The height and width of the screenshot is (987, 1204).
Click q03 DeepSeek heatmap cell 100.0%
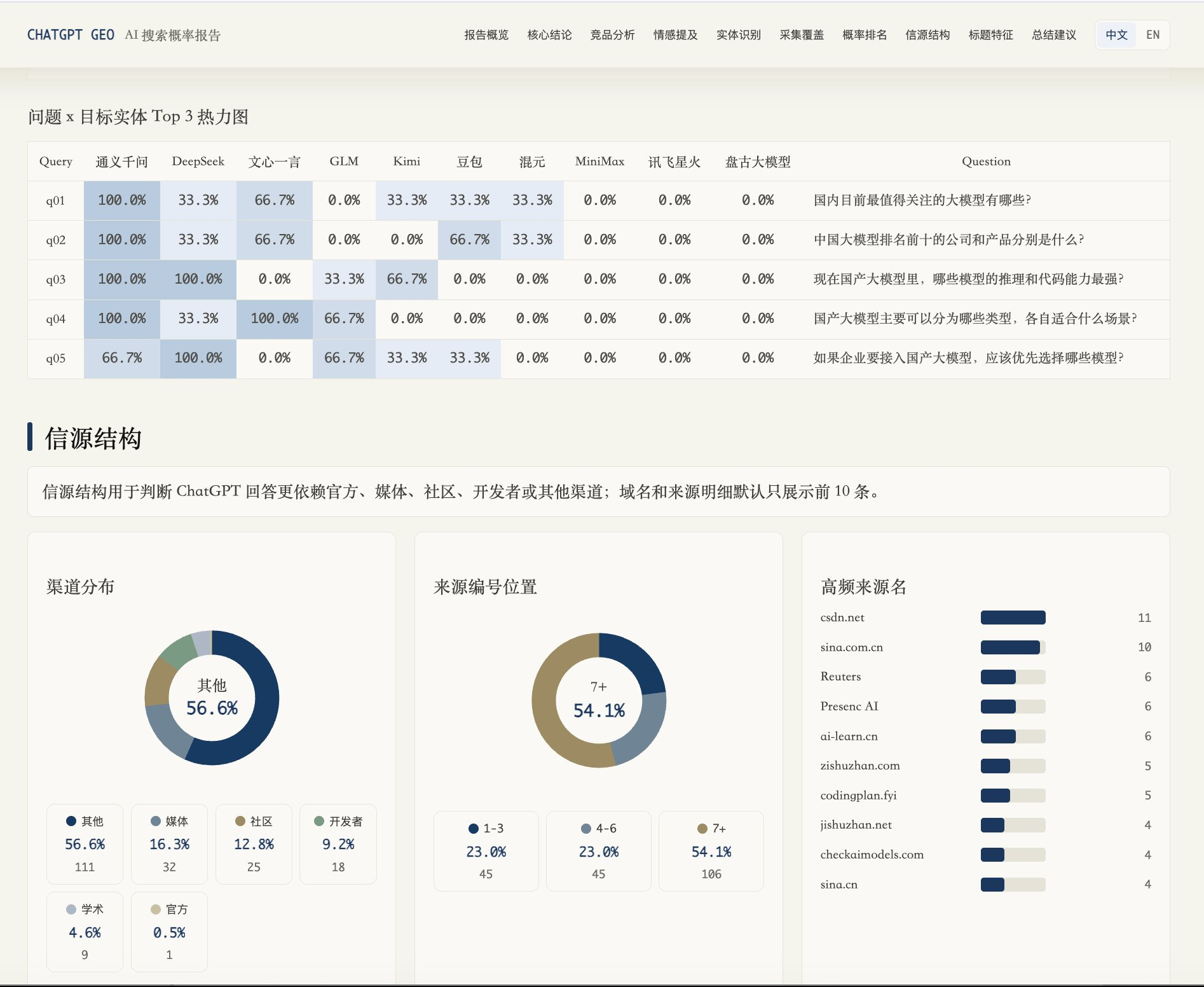(x=198, y=279)
